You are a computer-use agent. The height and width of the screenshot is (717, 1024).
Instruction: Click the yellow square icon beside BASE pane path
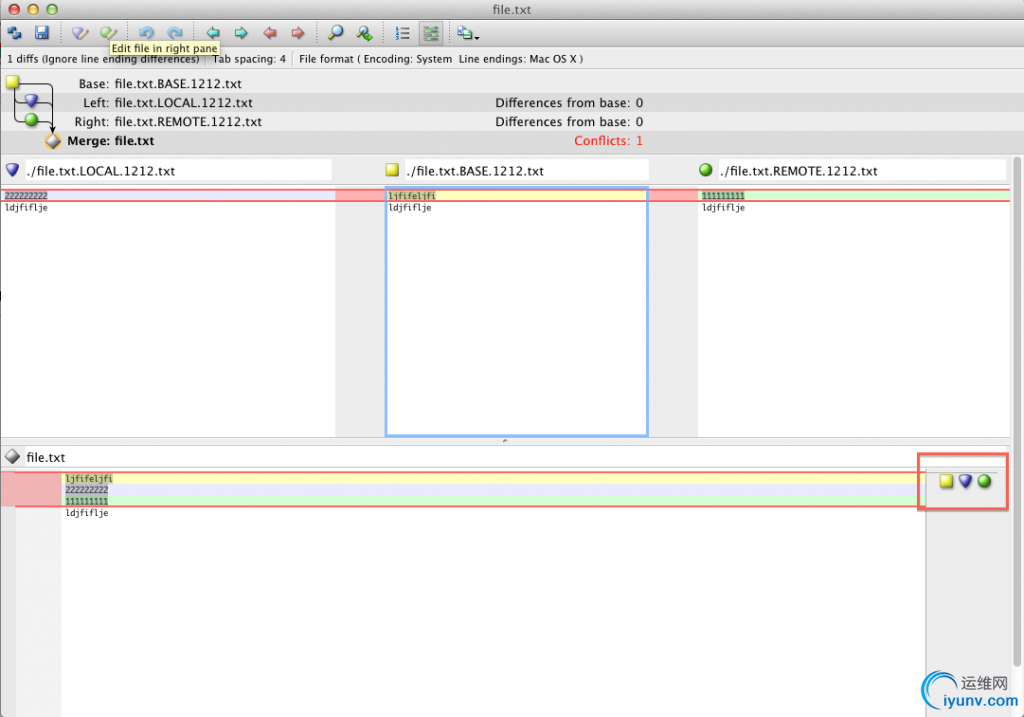coord(392,170)
